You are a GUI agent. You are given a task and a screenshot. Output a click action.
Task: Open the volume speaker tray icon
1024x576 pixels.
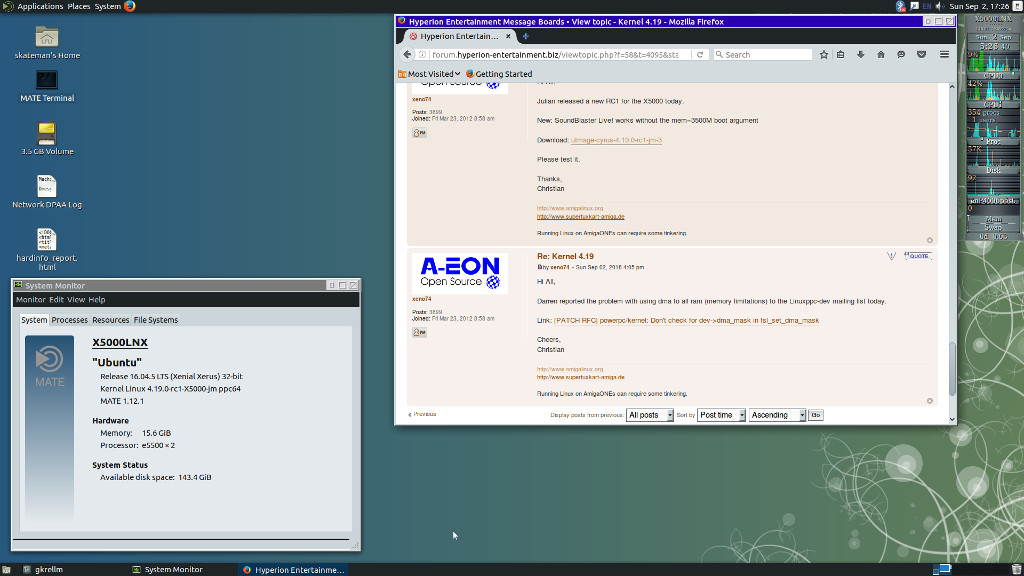point(940,7)
